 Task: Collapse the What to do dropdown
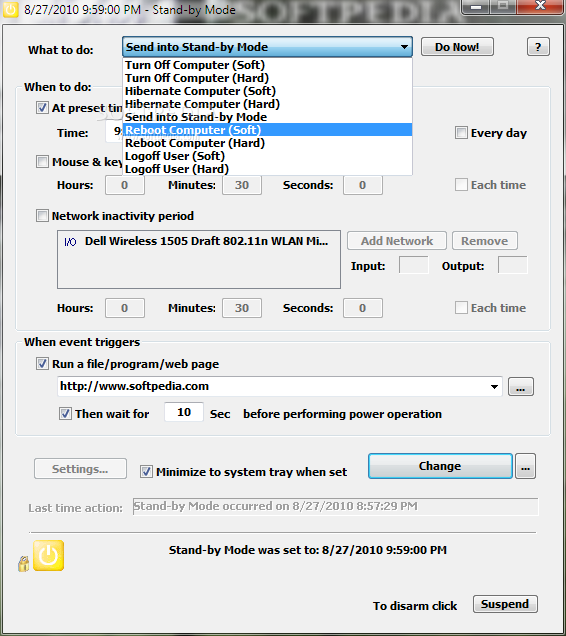[404, 47]
